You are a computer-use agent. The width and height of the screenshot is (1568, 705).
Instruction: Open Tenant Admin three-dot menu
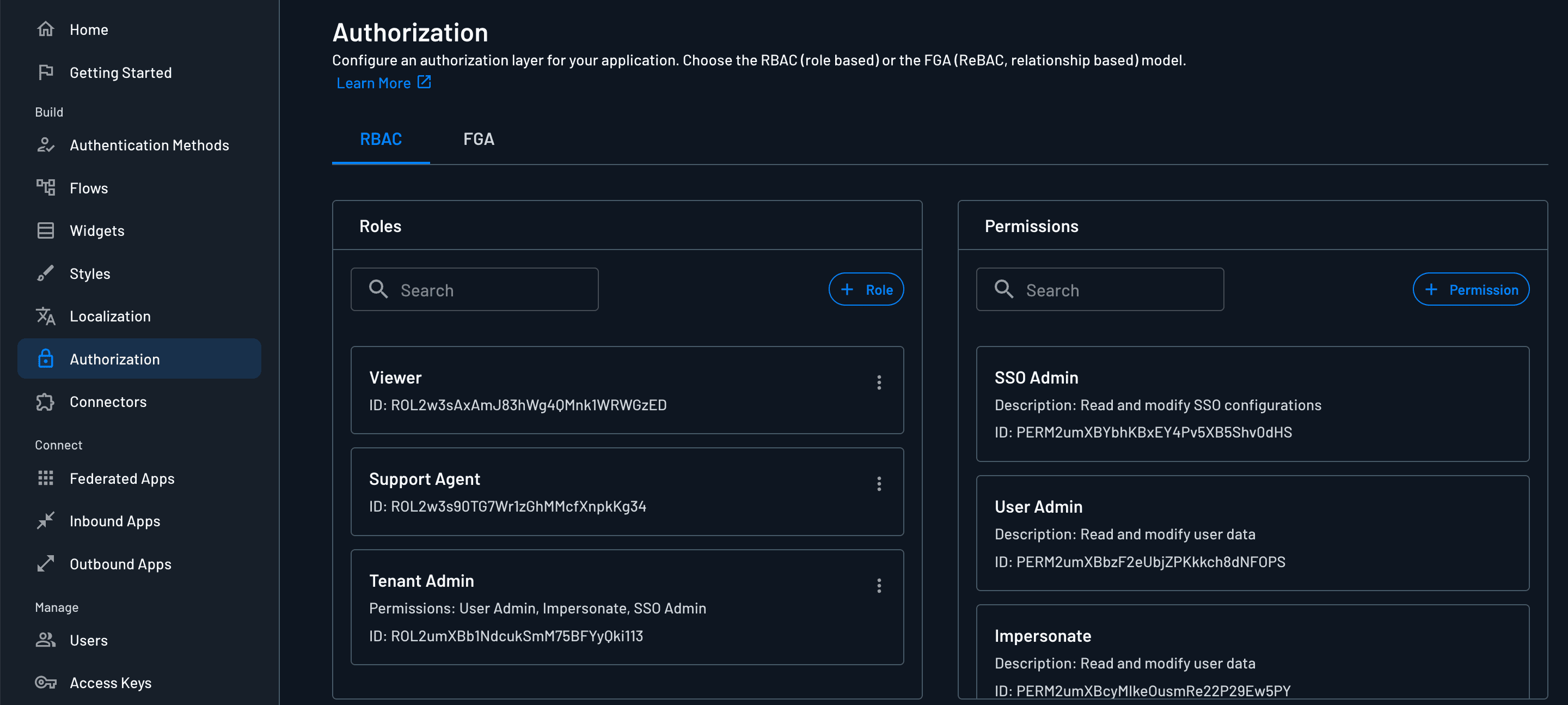point(879,586)
